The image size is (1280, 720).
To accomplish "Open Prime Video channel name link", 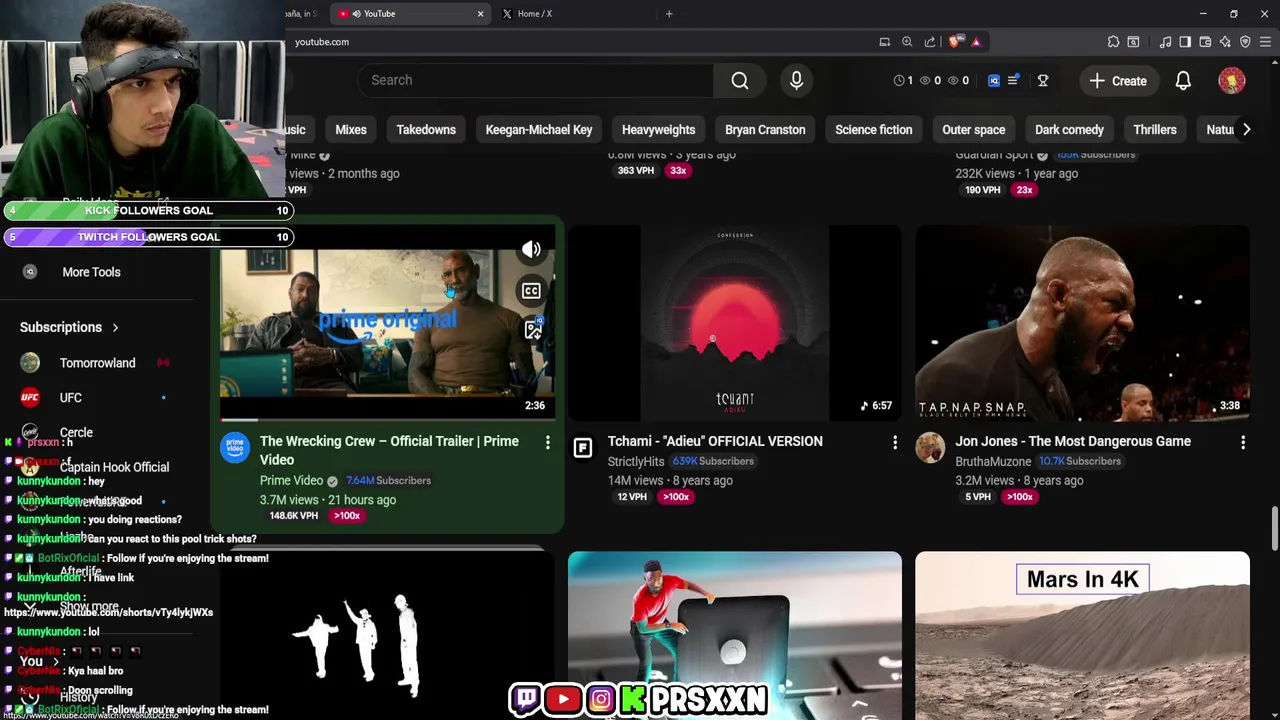I will coord(291,481).
